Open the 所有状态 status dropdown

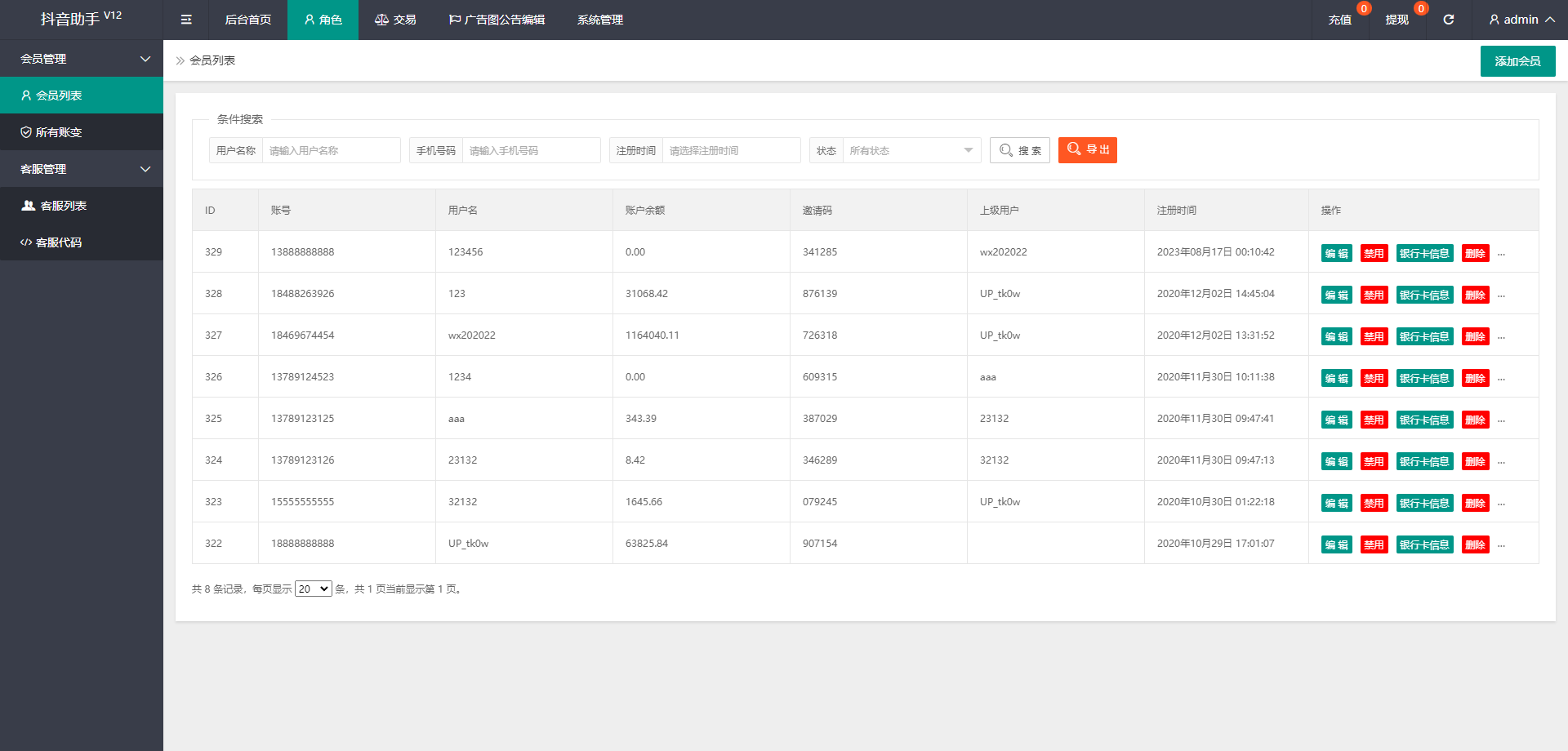point(911,150)
